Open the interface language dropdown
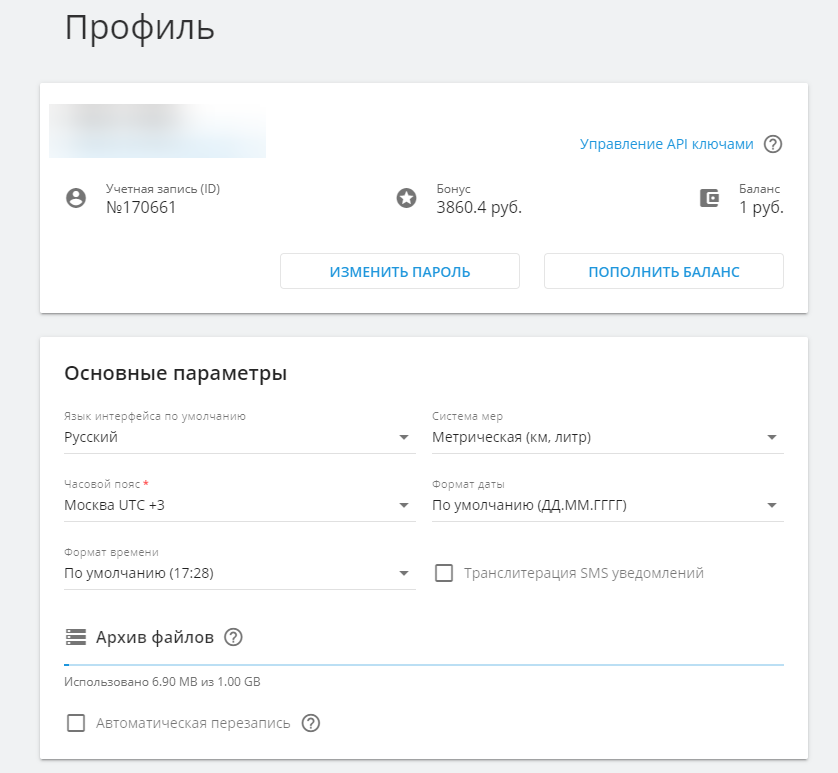 coord(238,437)
